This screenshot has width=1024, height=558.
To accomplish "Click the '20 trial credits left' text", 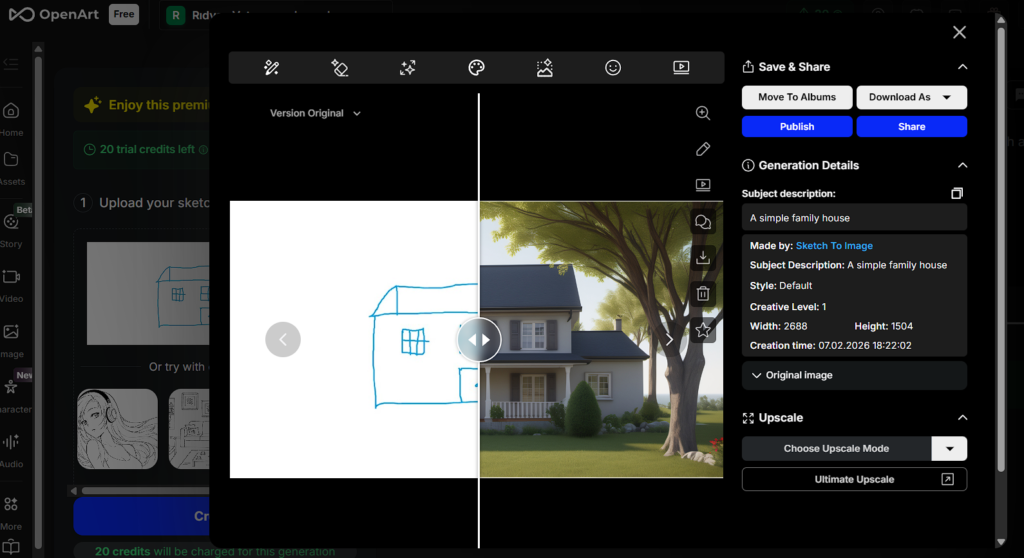I will pos(147,150).
